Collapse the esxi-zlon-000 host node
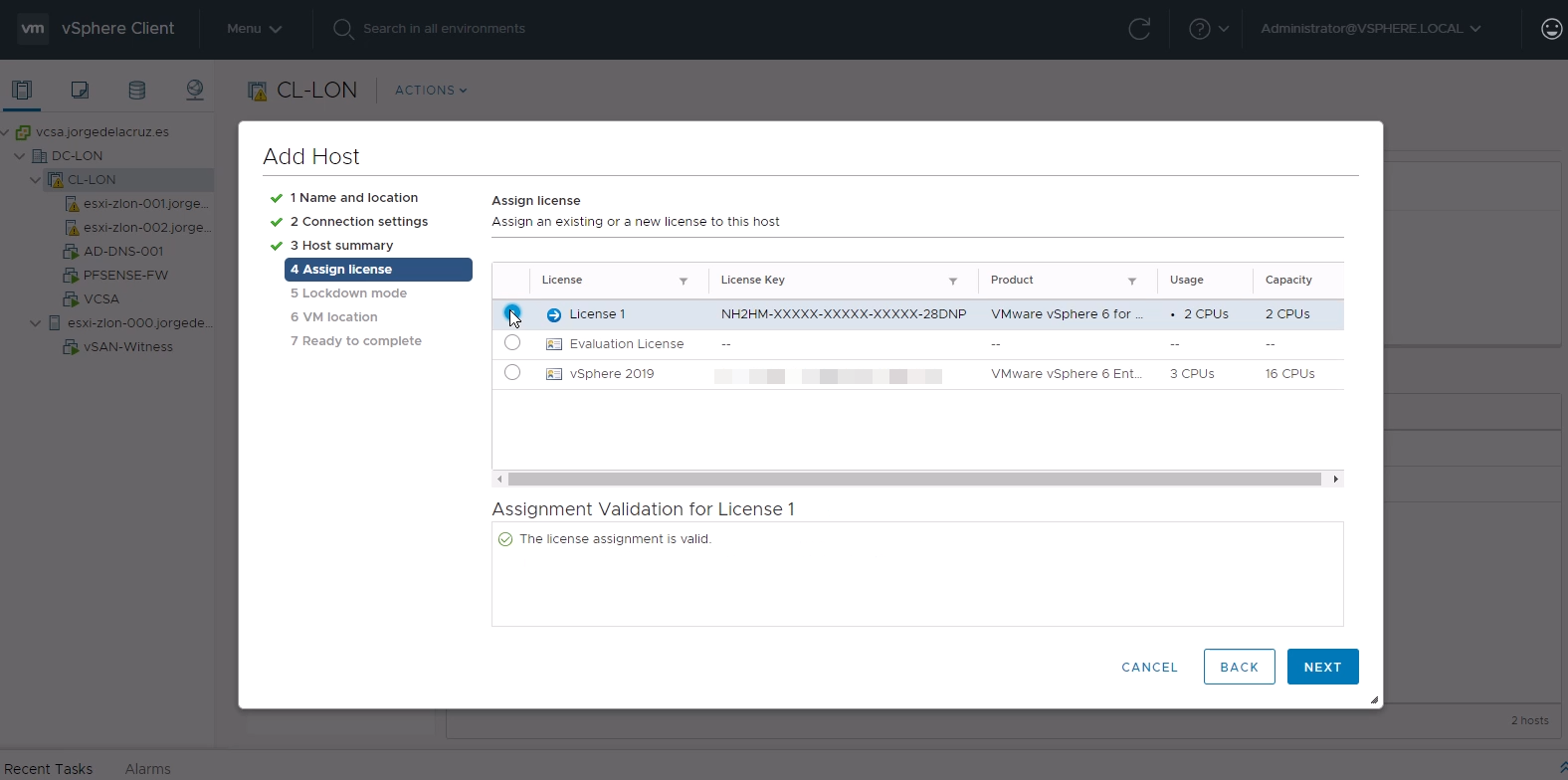 [x=35, y=323]
